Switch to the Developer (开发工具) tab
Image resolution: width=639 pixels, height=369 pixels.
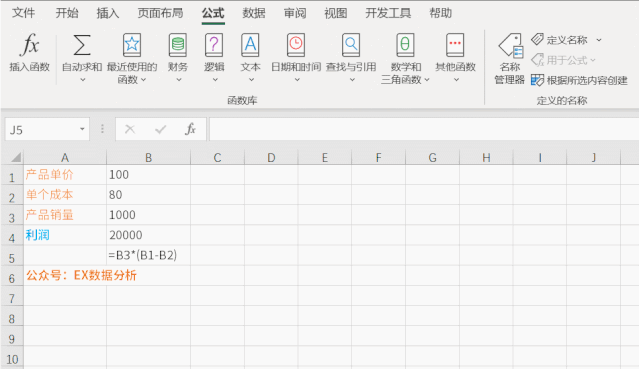(x=388, y=13)
